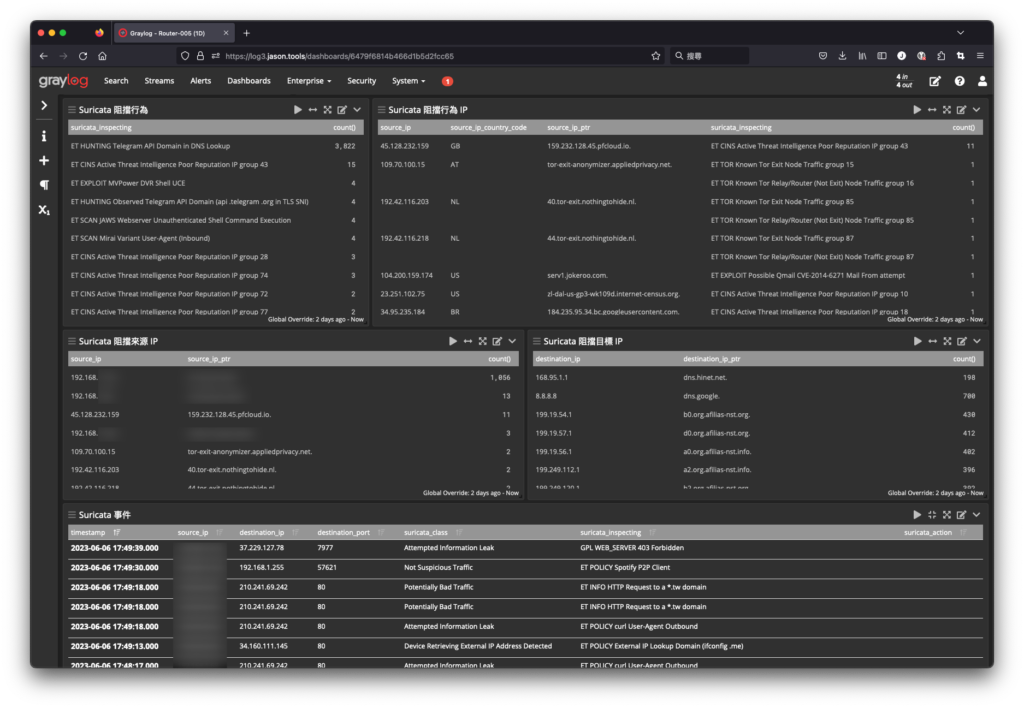This screenshot has width=1024, height=708.
Task: Run the Suricata 阻擋行為 IP widget play icon
Action: (x=917, y=110)
